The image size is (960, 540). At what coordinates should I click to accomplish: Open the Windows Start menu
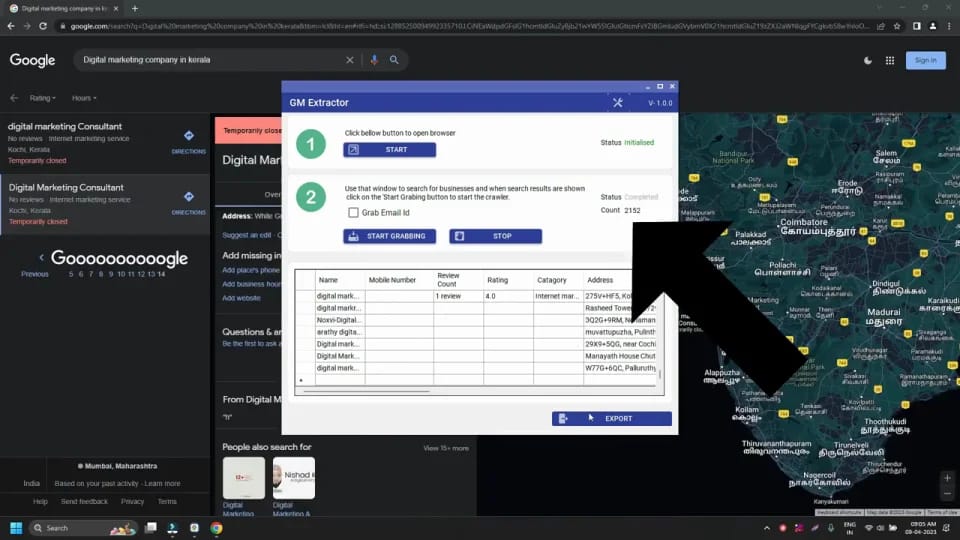(17, 528)
